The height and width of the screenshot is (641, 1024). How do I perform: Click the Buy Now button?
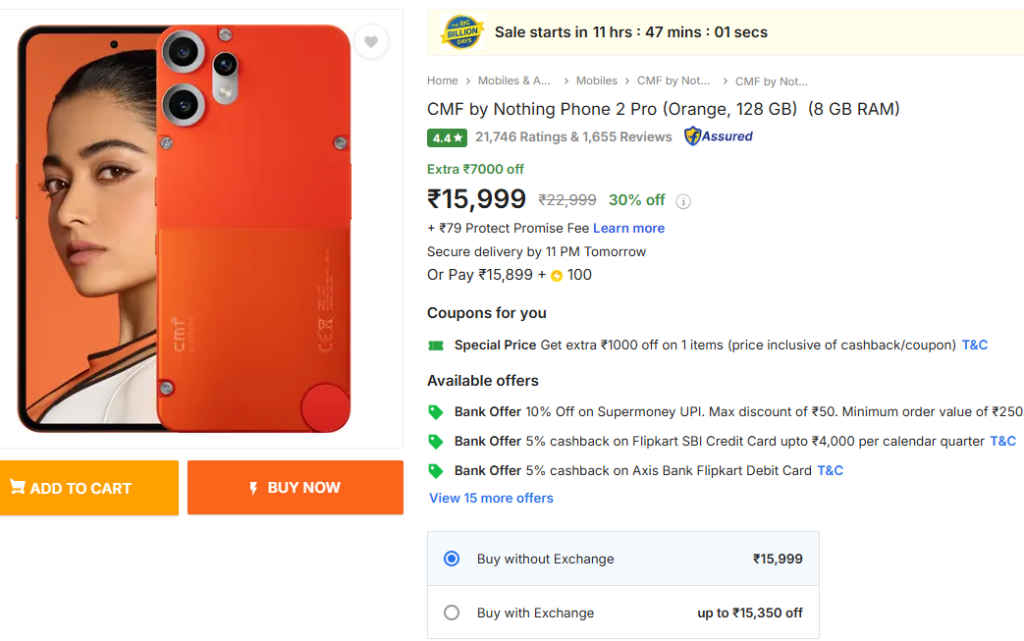294,487
